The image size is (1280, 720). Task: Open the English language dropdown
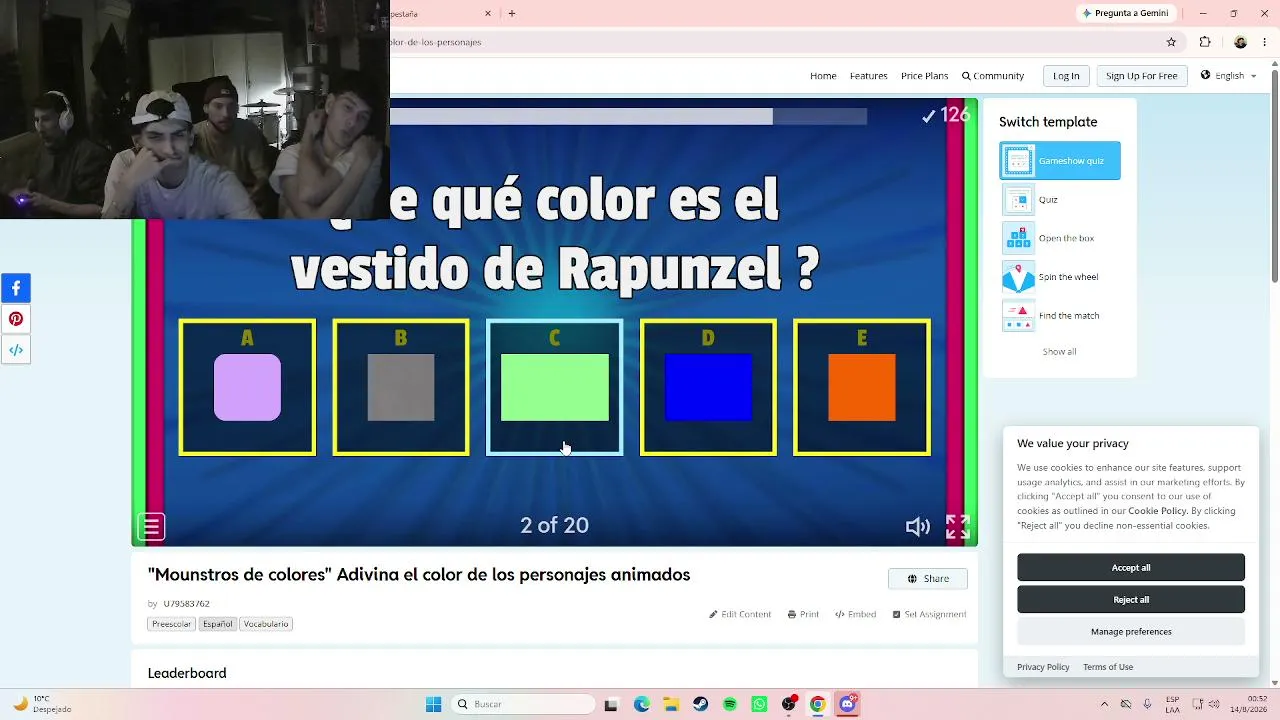click(1229, 76)
